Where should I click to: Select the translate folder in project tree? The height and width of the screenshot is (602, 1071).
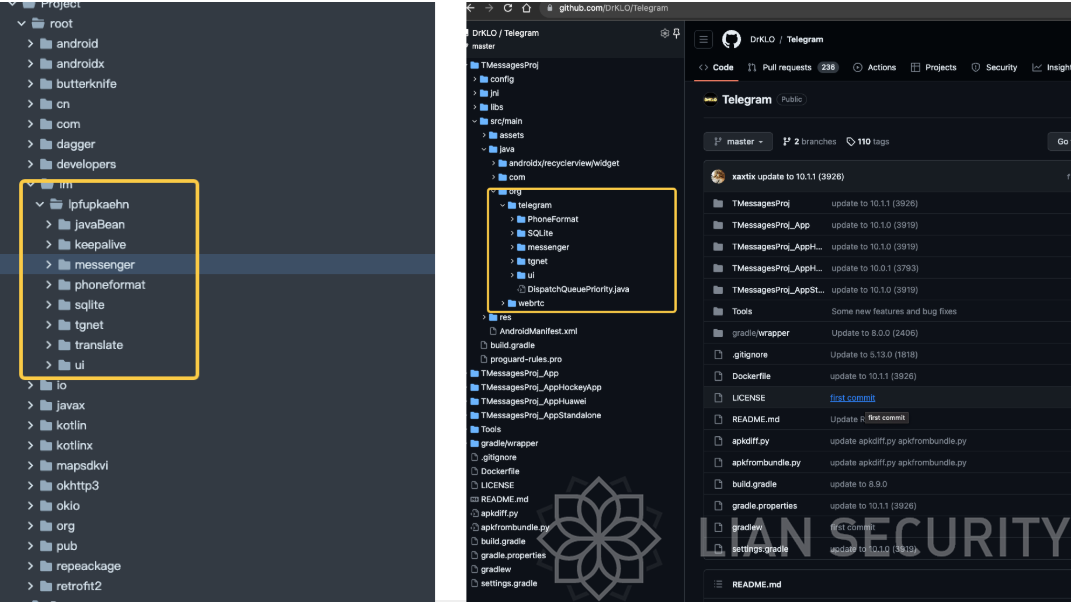tap(99, 345)
